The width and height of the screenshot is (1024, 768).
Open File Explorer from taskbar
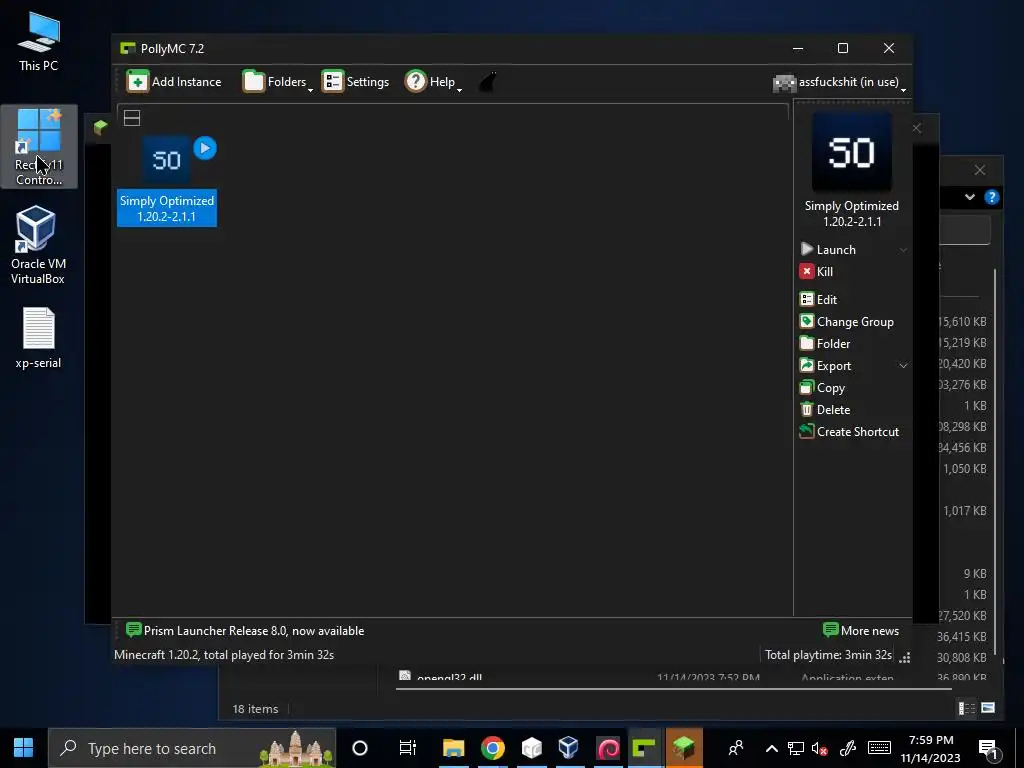pos(453,748)
